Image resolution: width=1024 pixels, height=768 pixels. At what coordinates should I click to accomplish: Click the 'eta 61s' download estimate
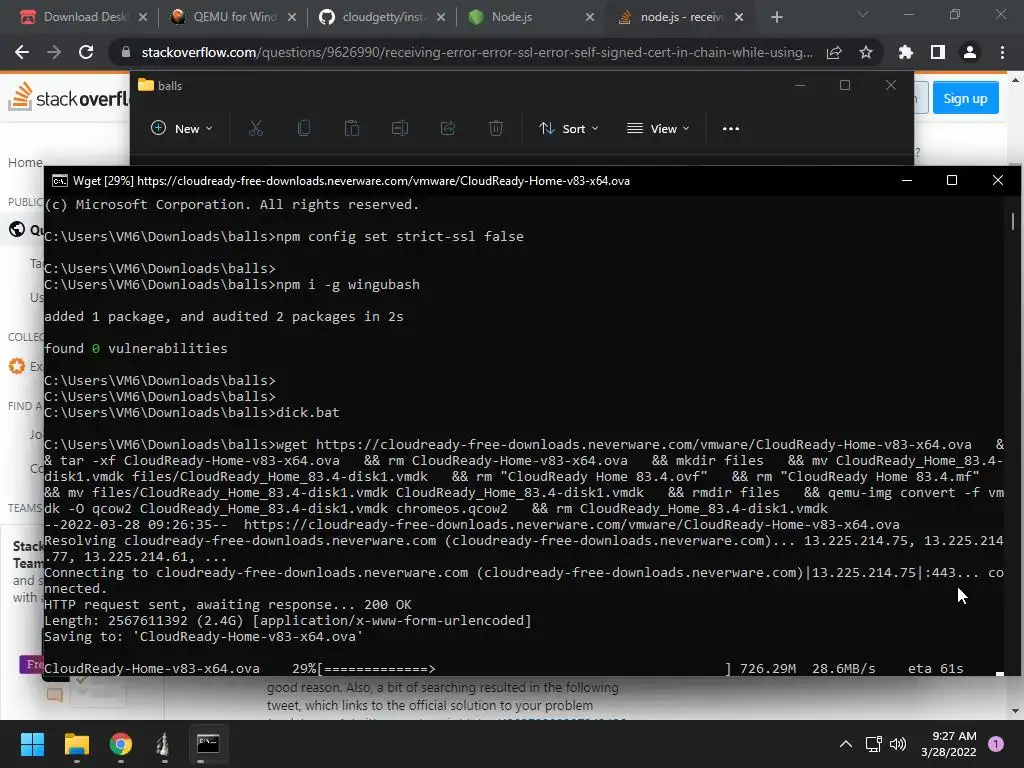tap(935, 669)
